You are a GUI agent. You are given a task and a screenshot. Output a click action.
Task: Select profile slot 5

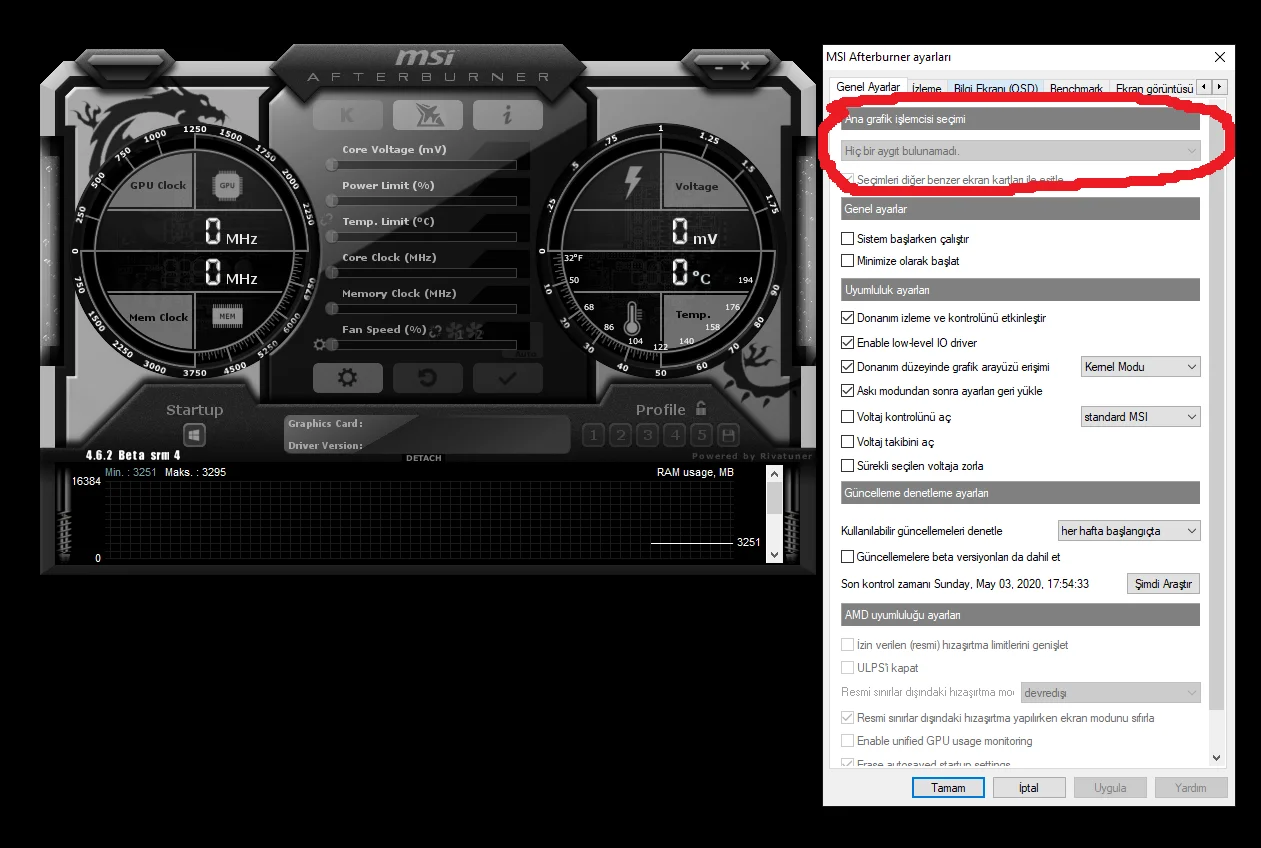coord(701,435)
